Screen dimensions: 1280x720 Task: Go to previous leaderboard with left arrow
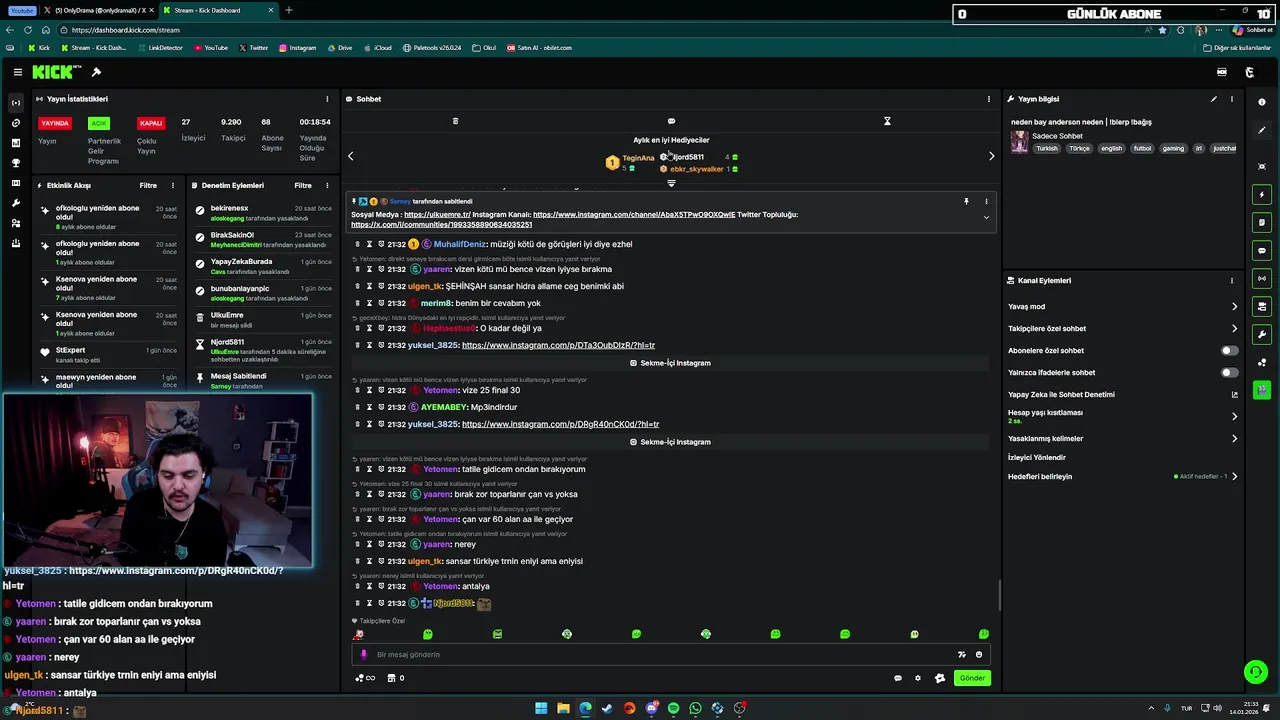pos(351,156)
